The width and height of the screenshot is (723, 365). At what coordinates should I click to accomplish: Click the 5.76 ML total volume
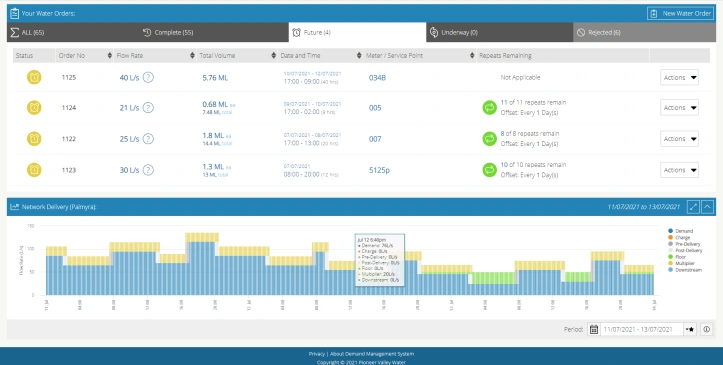215,78
